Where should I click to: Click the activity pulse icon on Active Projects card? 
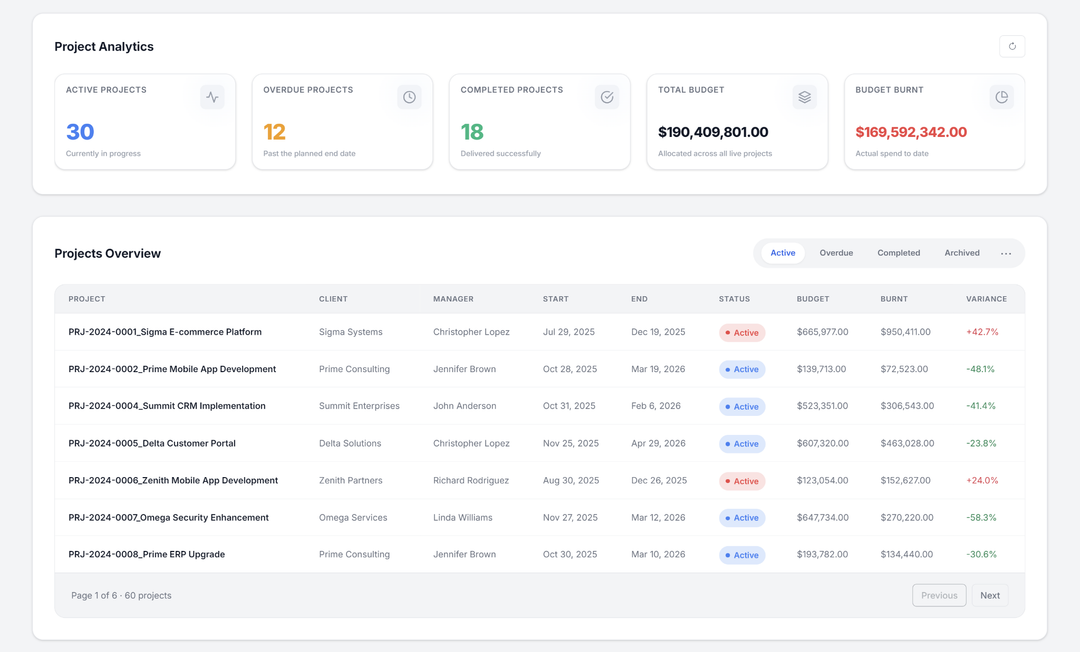[x=212, y=97]
